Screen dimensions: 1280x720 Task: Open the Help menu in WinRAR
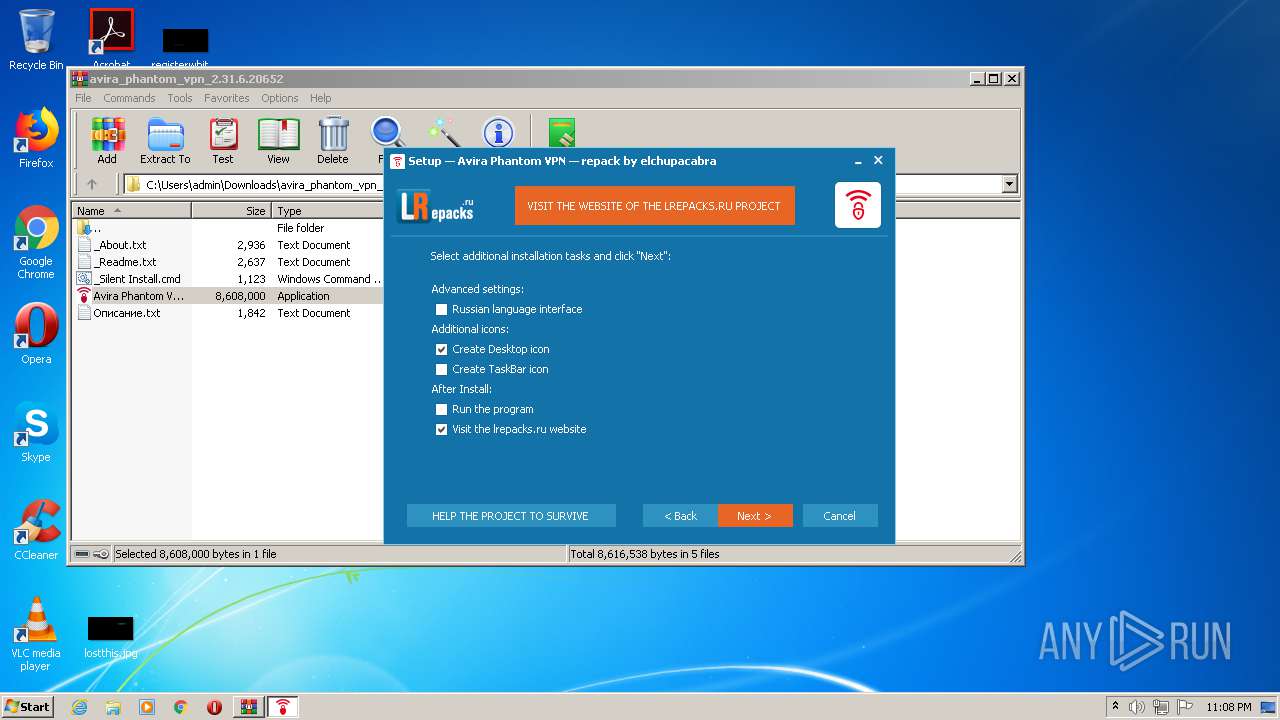coord(321,98)
